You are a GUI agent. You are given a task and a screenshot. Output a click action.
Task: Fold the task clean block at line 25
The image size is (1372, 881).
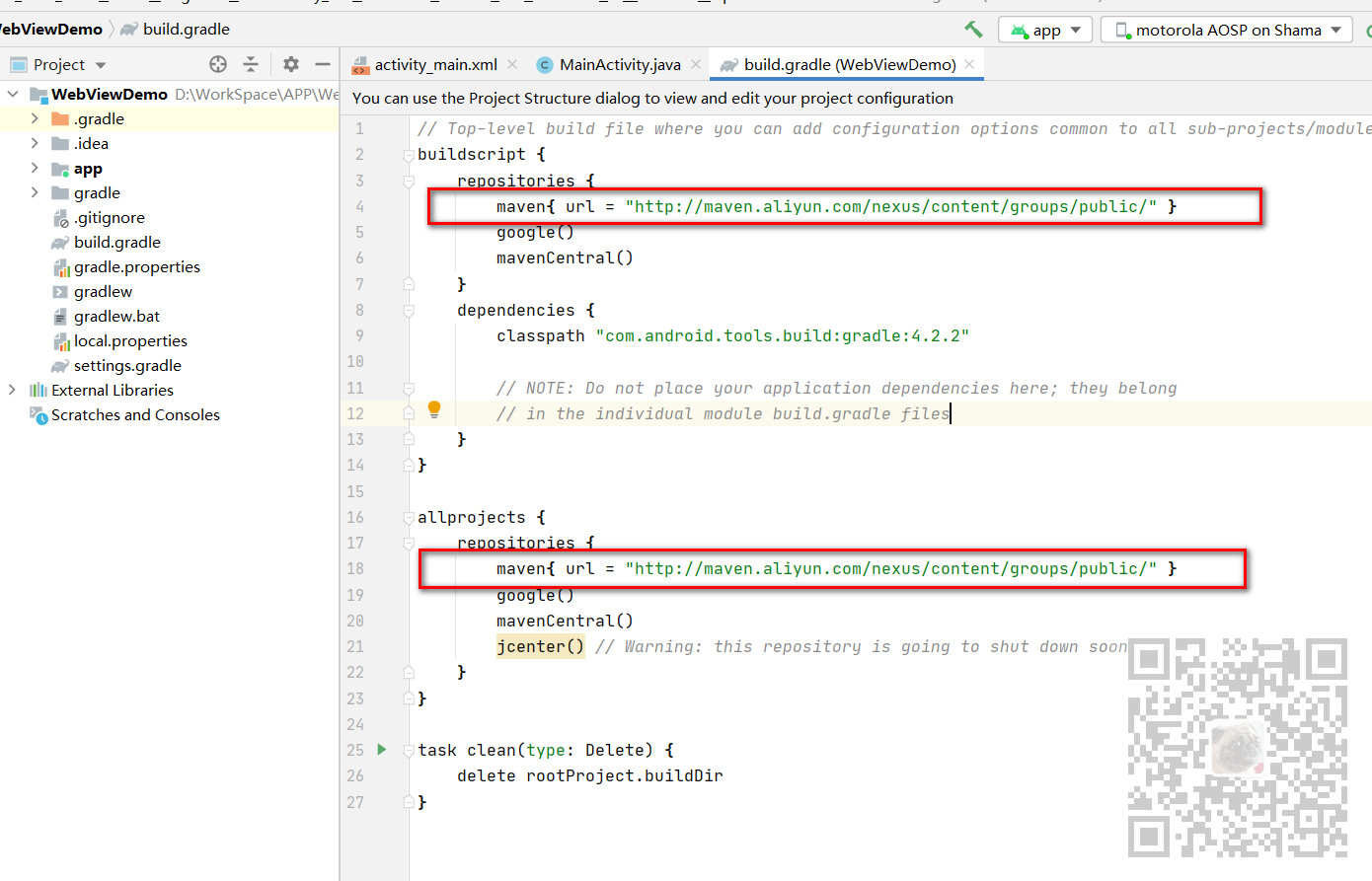point(408,750)
